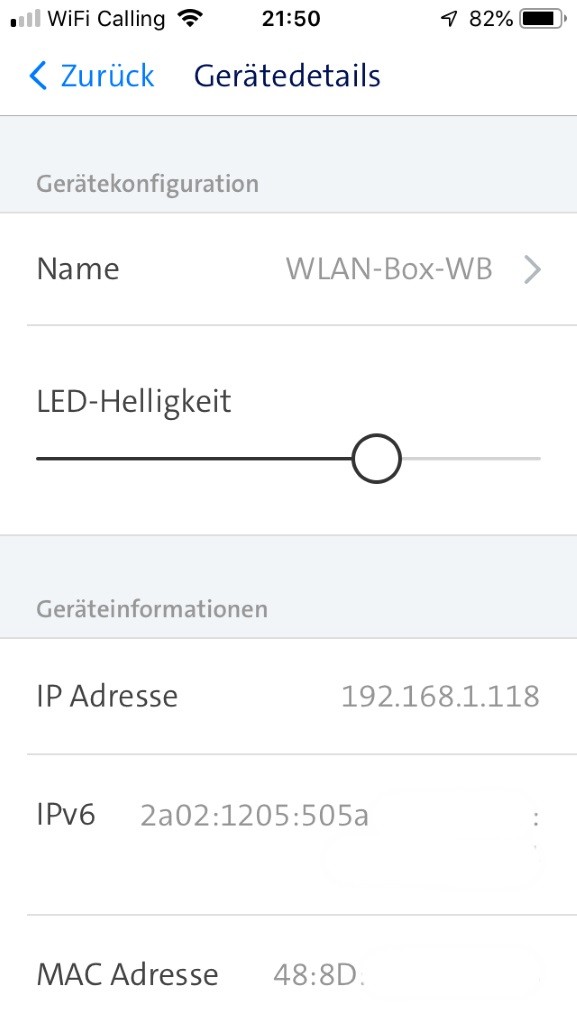Image resolution: width=577 pixels, height=1024 pixels.
Task: Select the IP Adresse value 192.168.1.118
Action: pyautogui.click(x=441, y=695)
